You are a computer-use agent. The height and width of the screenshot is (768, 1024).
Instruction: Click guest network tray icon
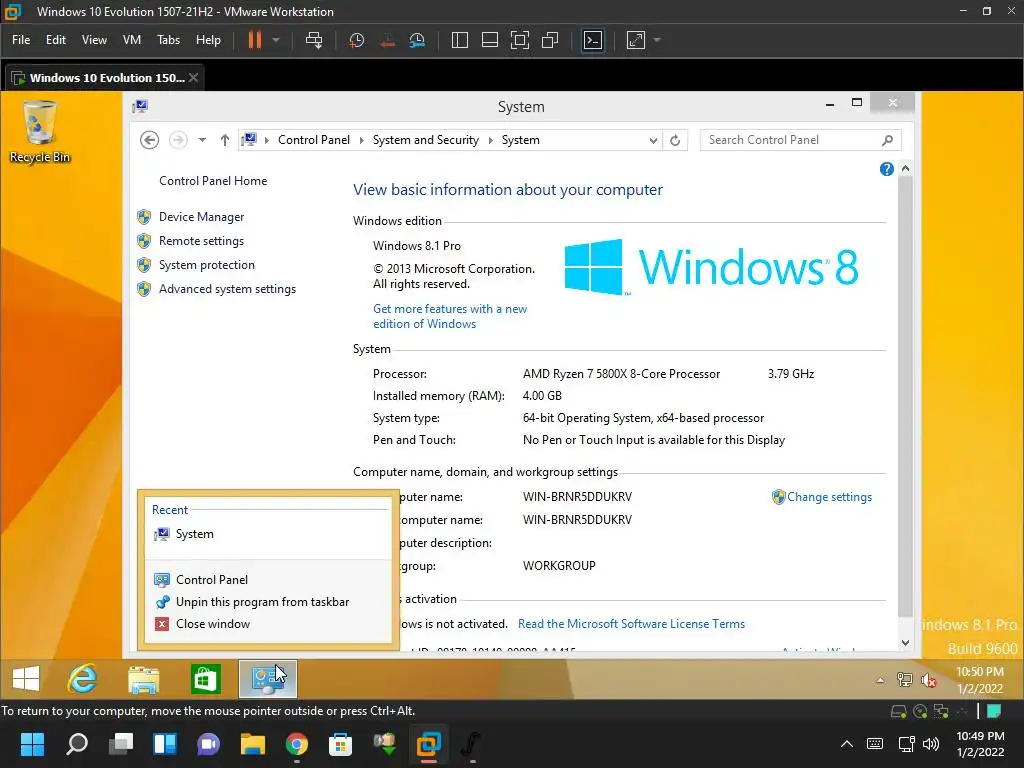click(904, 680)
